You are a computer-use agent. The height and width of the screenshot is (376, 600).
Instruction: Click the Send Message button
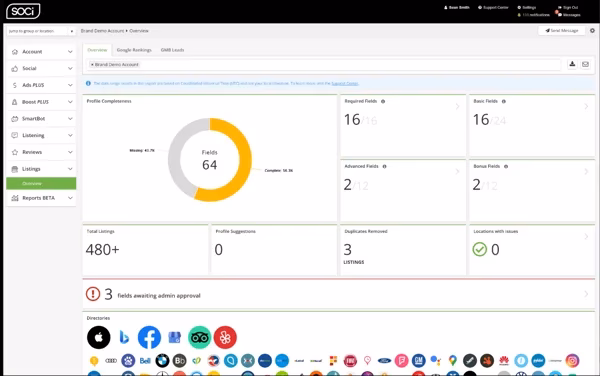(x=561, y=30)
